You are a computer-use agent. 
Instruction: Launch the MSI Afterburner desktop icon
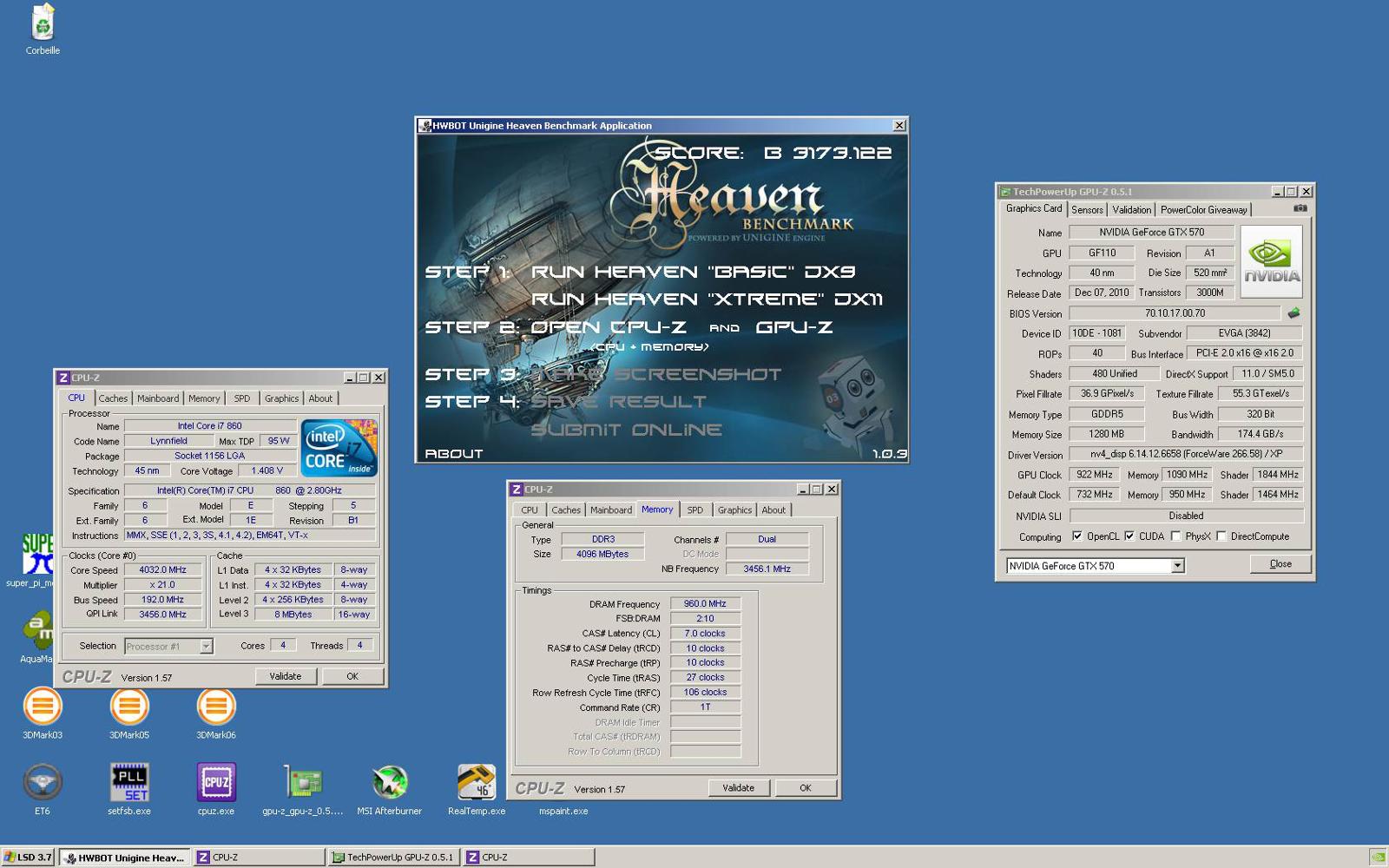390,783
